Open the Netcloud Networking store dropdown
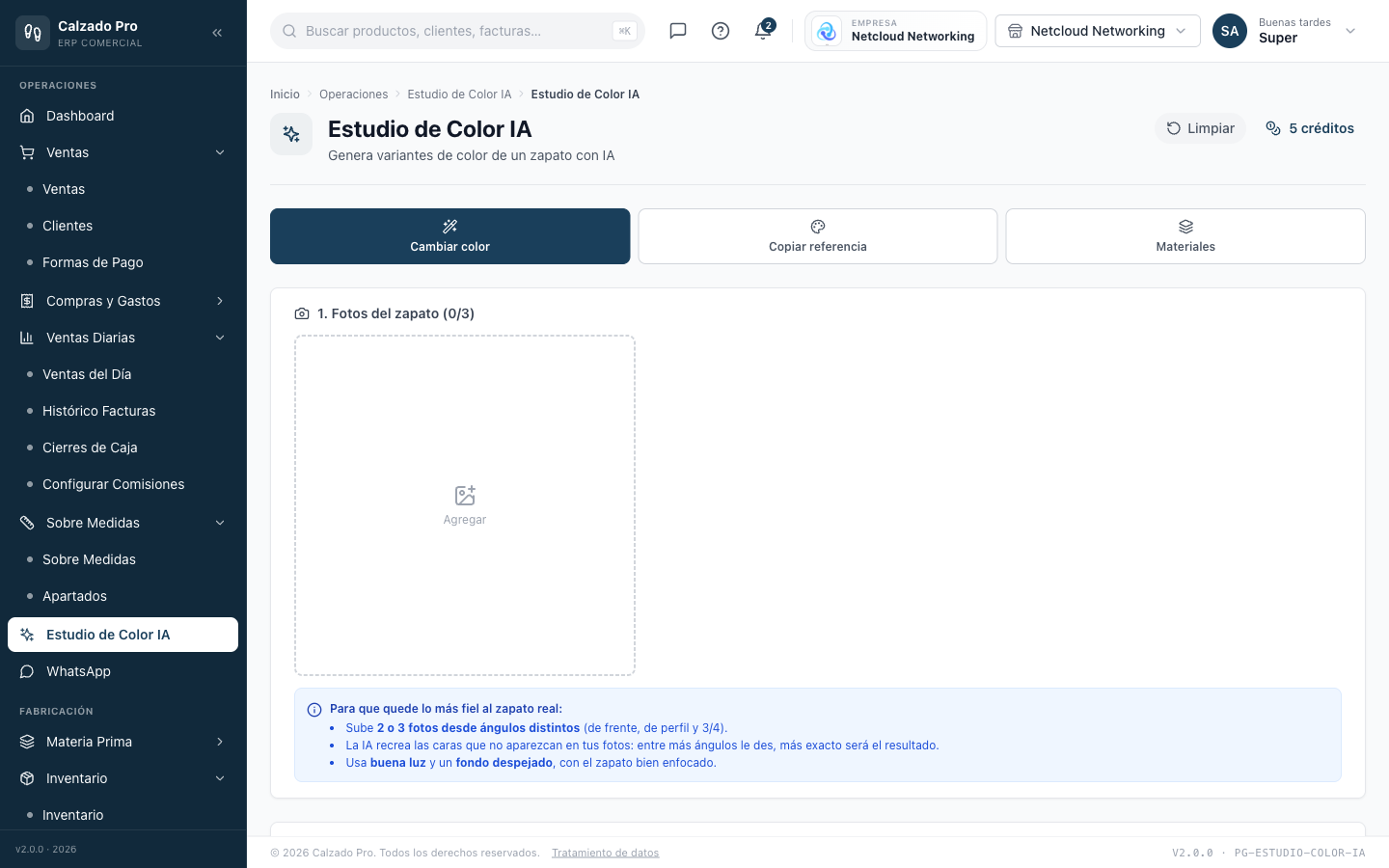Screen dimensions: 1389x868 click(1098, 31)
